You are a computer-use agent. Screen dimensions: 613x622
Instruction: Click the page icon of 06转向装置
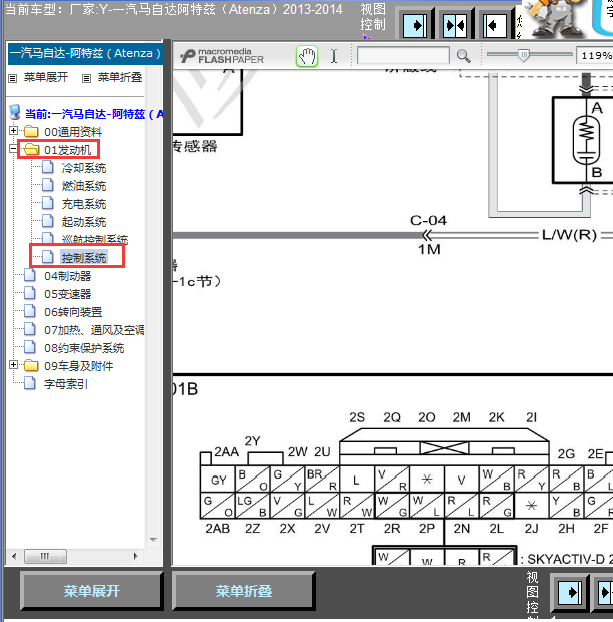(x=30, y=311)
